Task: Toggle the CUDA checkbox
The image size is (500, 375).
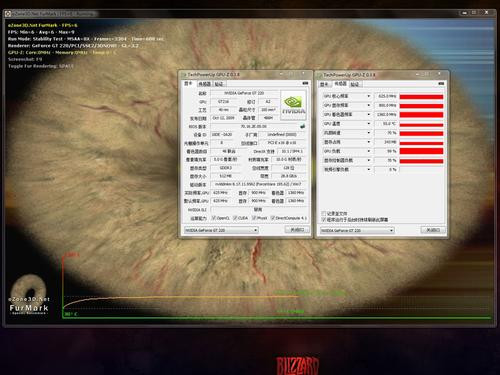Action: pyautogui.click(x=235, y=218)
